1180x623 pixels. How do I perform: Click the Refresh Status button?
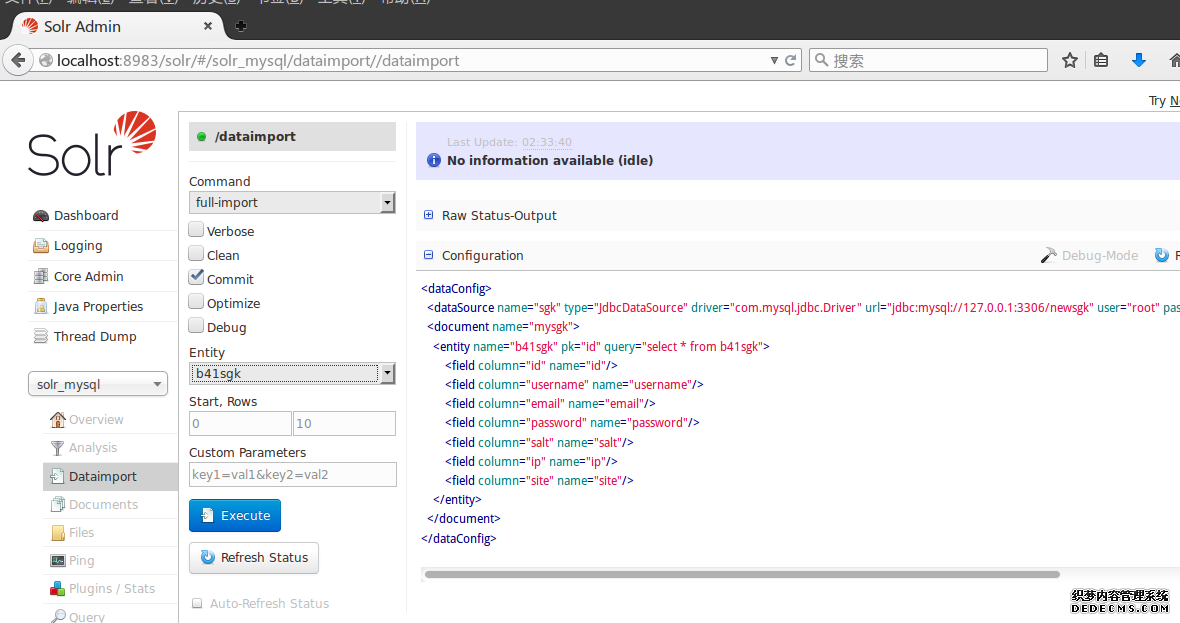click(254, 558)
